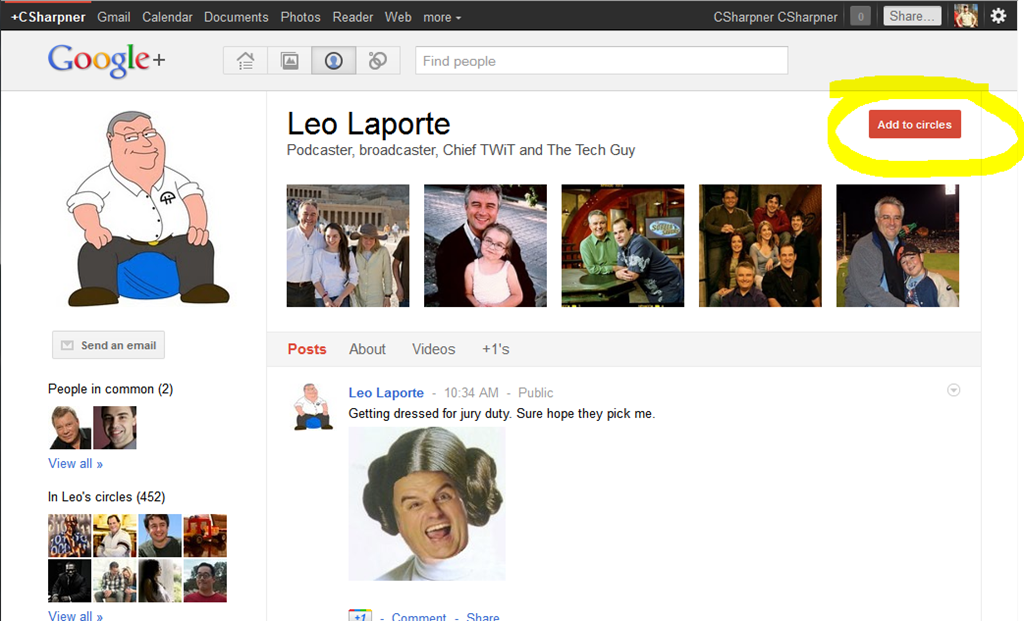Click fourth avatar in Leo's circles bottom row
This screenshot has height=621, width=1024.
(x=205, y=581)
